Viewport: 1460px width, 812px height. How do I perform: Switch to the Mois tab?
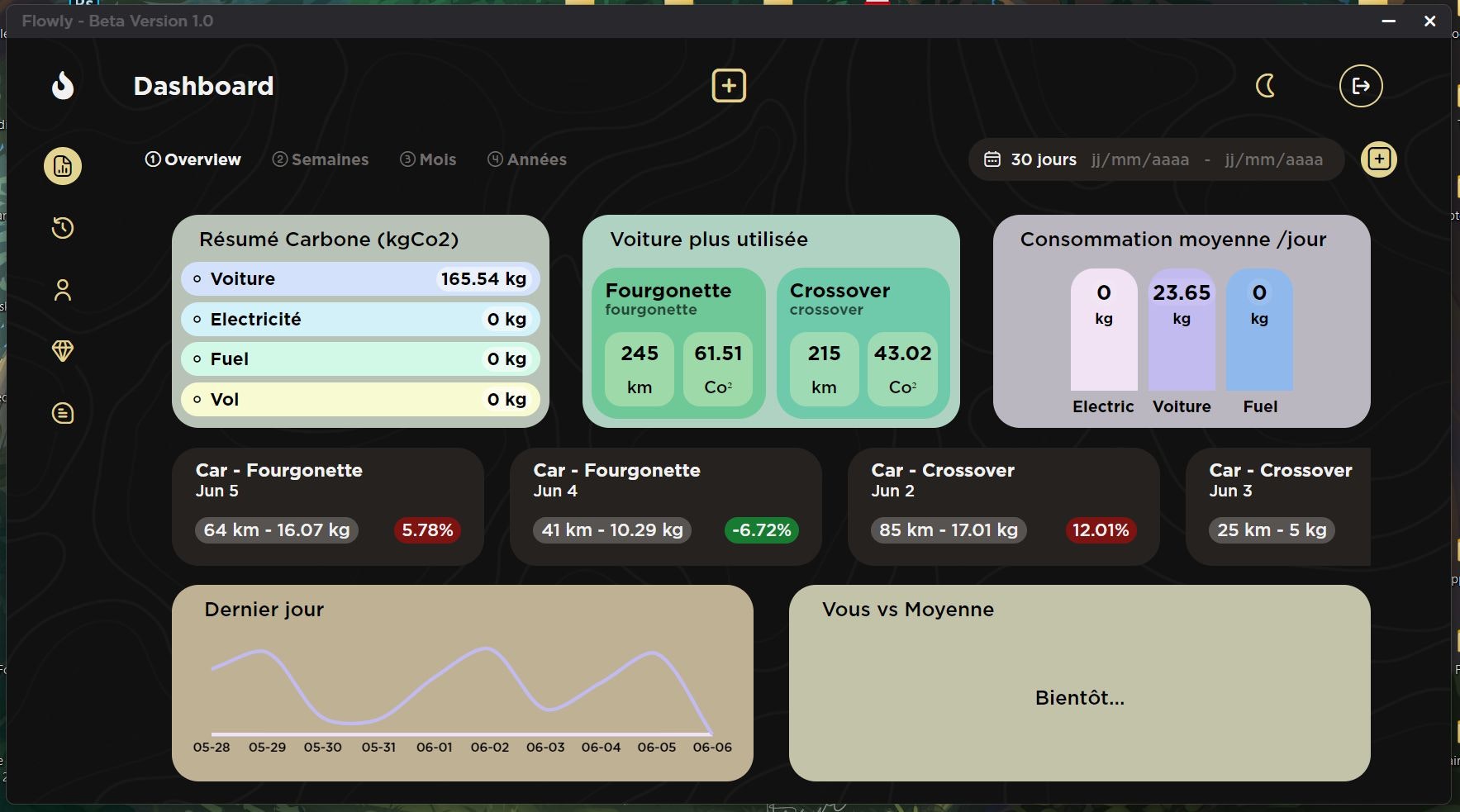point(428,159)
